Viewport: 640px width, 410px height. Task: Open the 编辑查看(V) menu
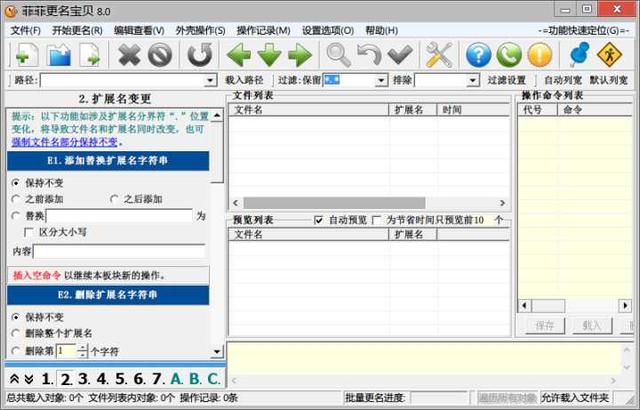[x=139, y=31]
